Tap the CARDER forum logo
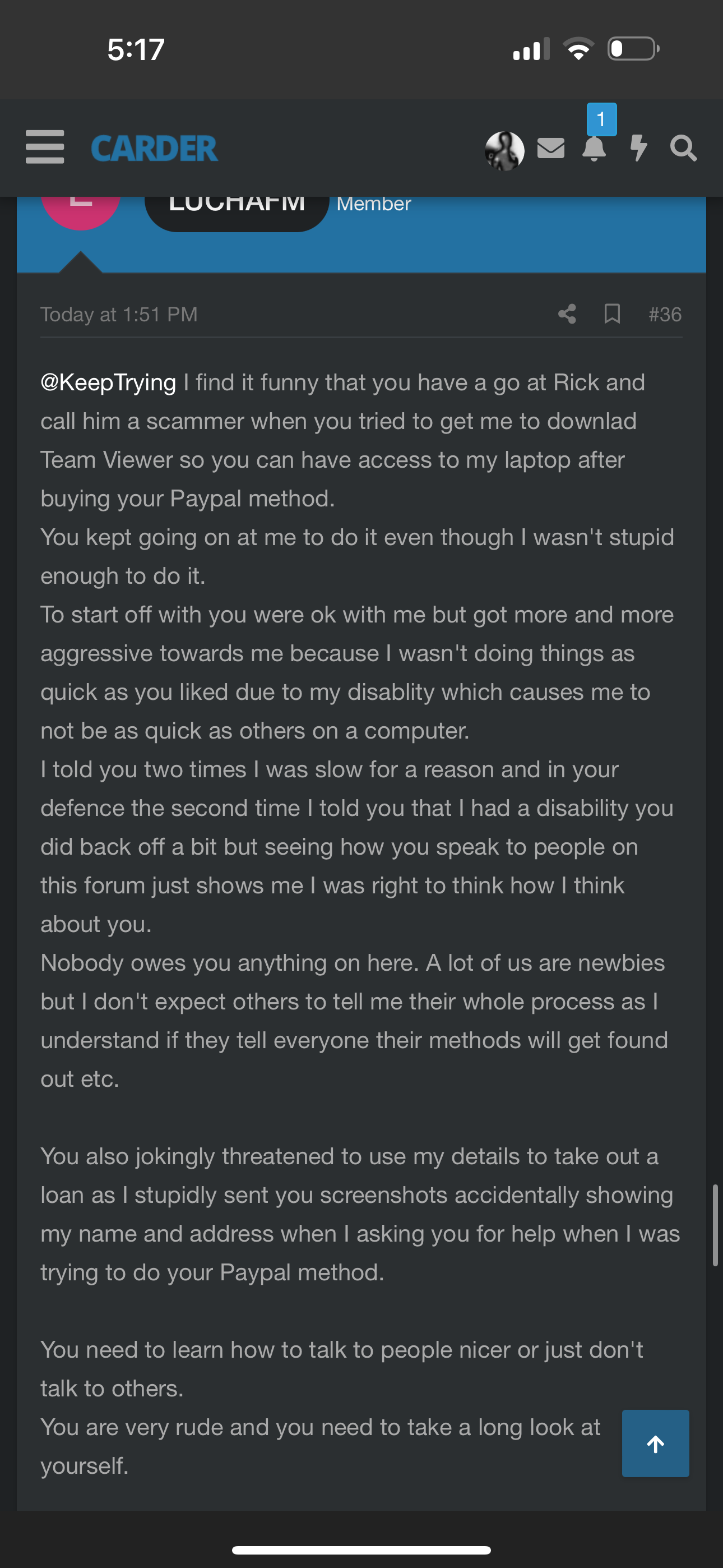Viewport: 723px width, 1568px height. [x=154, y=149]
